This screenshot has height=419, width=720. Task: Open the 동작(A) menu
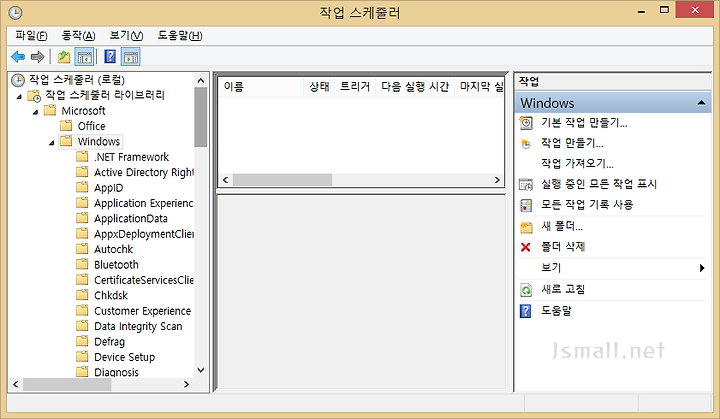(79, 35)
